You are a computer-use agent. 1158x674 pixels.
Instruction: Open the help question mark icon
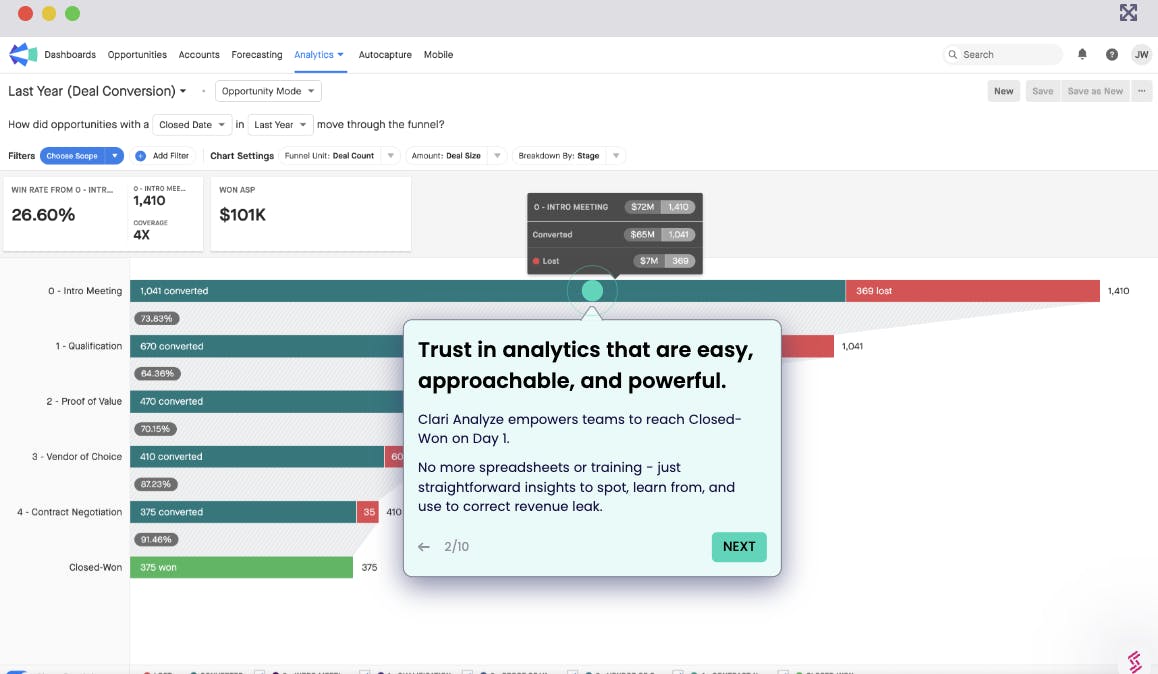pyautogui.click(x=1111, y=55)
